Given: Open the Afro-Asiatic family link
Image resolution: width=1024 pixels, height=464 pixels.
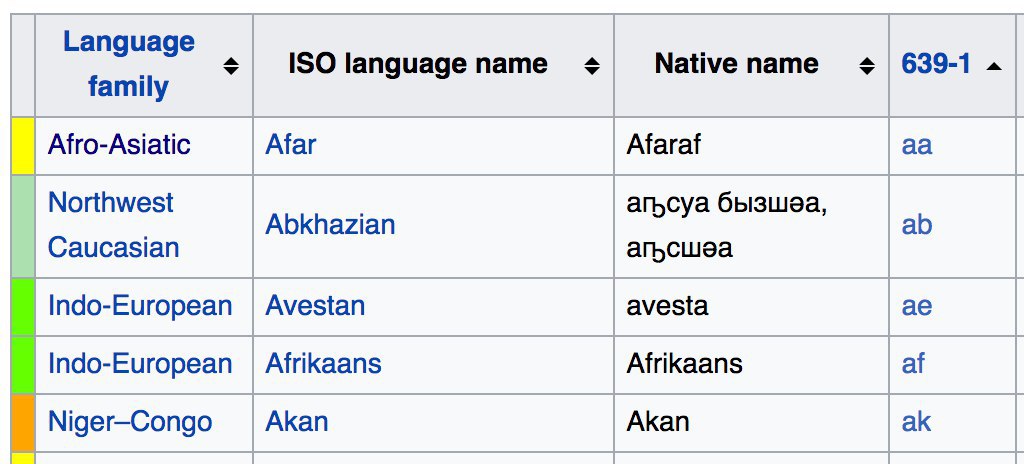Looking at the screenshot, I should click(119, 145).
